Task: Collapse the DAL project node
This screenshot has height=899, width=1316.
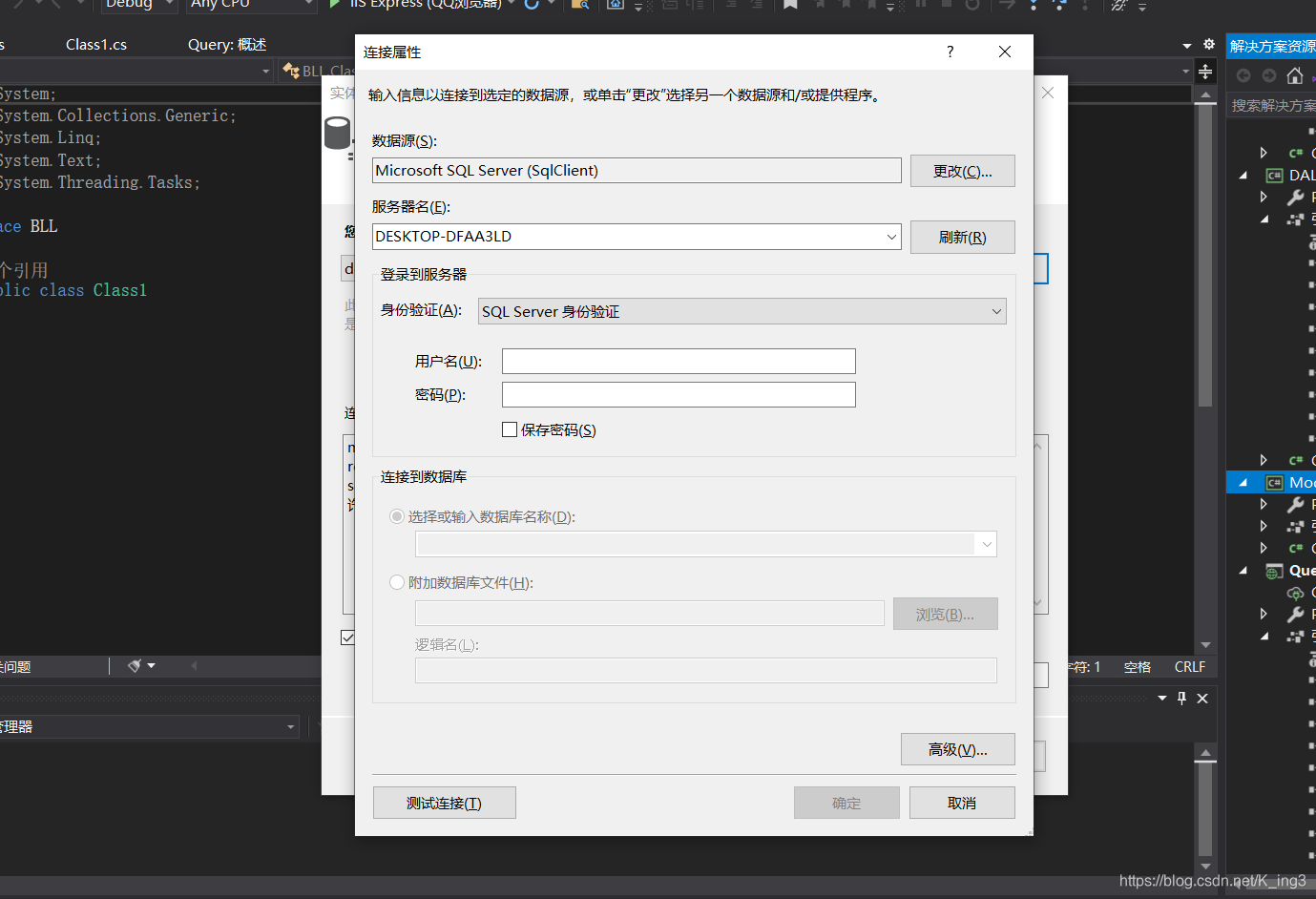Action: (1243, 175)
